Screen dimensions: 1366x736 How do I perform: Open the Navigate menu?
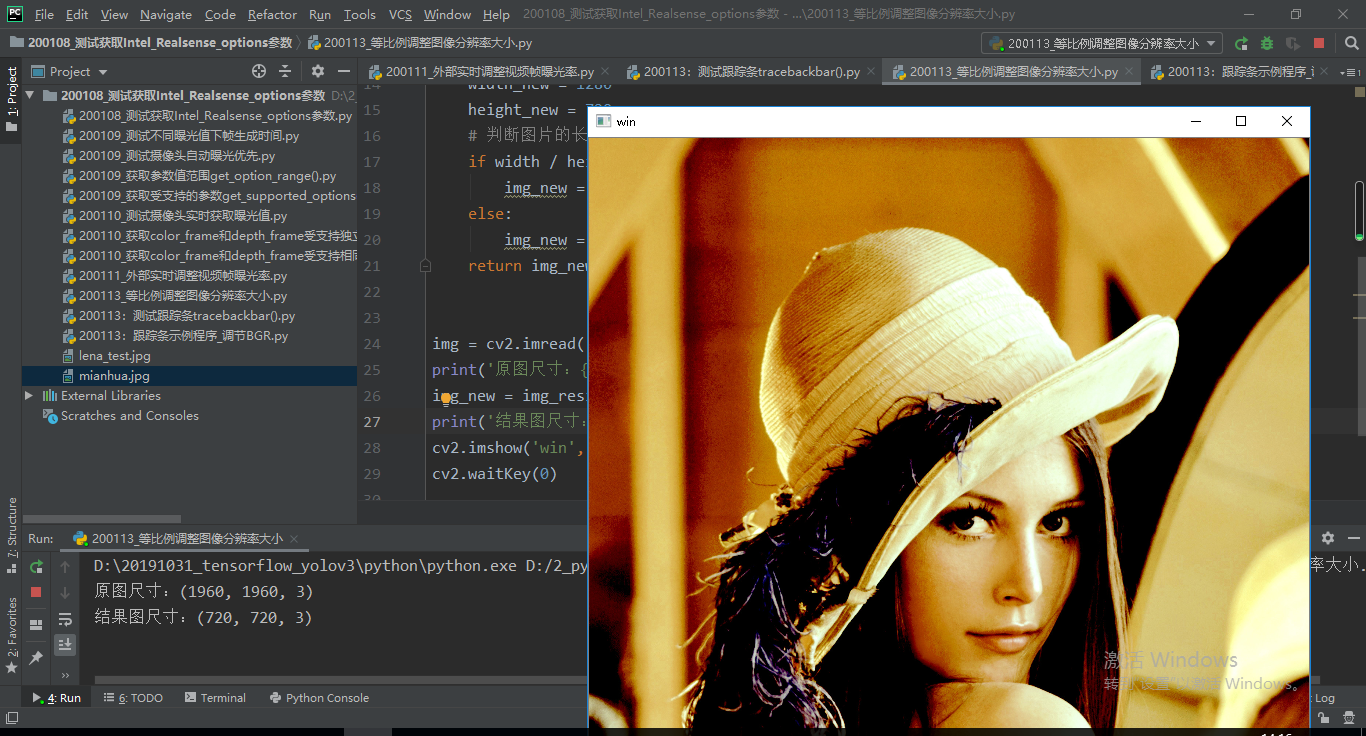click(x=166, y=14)
